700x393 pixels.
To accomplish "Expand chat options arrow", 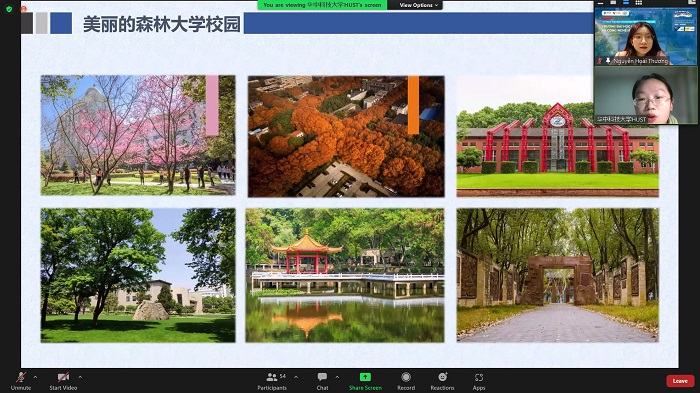I will 337,377.
